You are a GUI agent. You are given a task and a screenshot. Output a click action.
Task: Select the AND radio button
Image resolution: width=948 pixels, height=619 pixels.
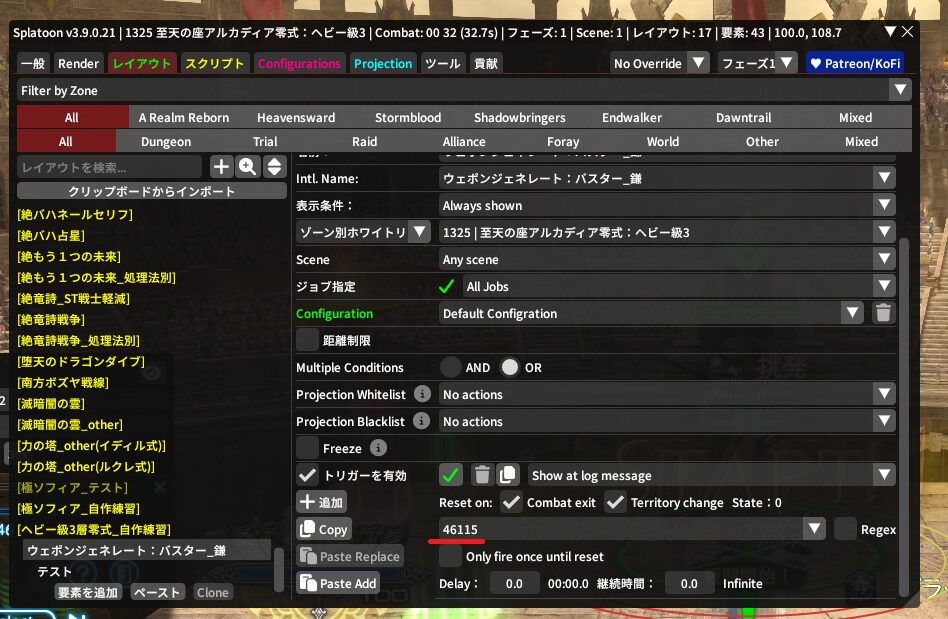[451, 367]
